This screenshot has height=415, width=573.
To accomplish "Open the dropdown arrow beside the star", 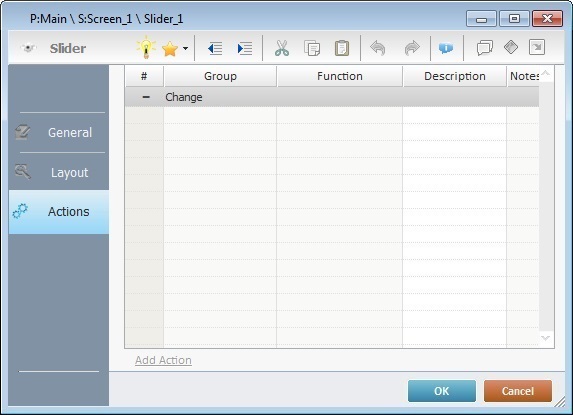I will pos(186,49).
